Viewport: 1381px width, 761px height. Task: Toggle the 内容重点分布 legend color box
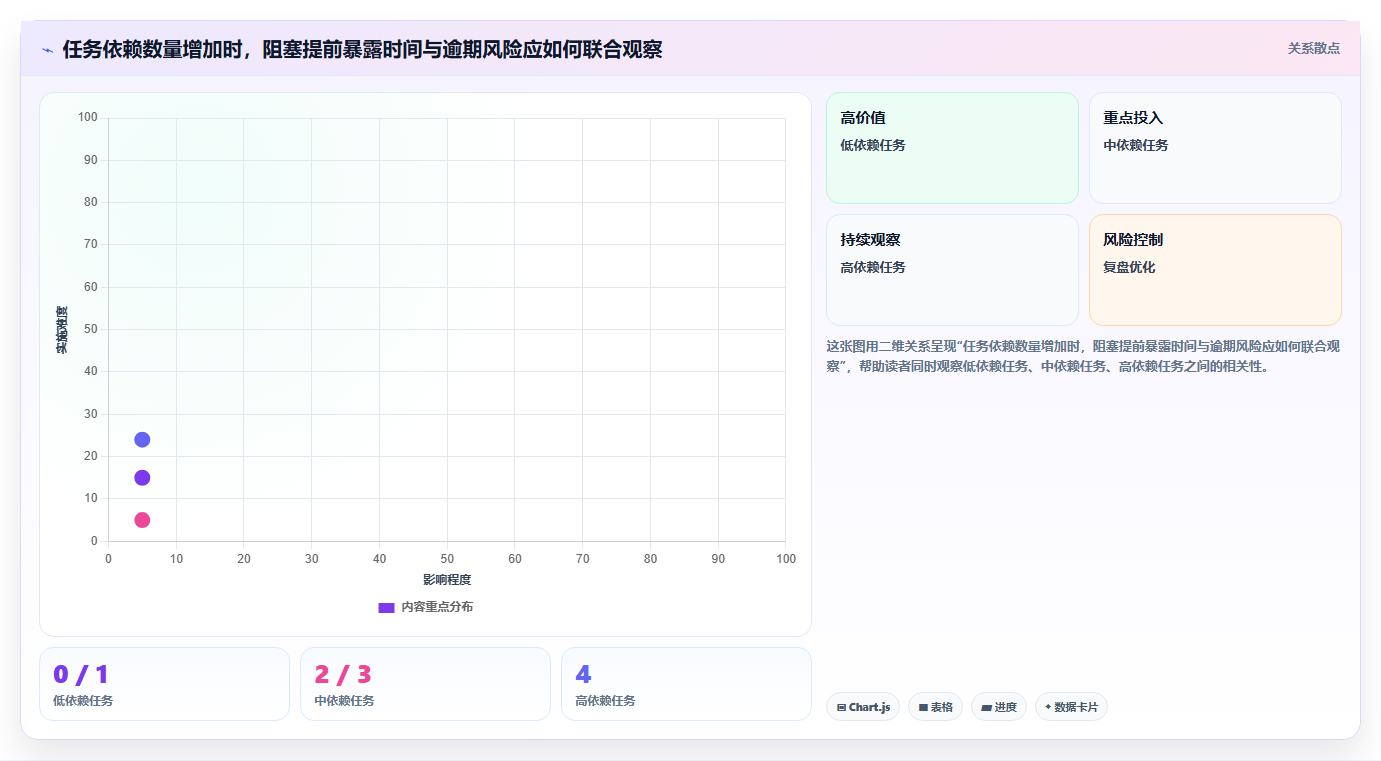coord(386,607)
